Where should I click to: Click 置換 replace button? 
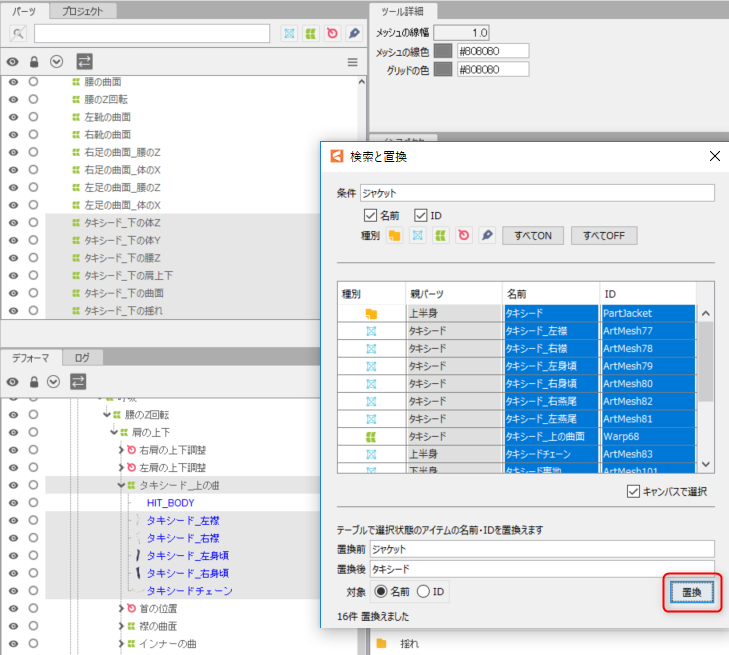(x=692, y=592)
